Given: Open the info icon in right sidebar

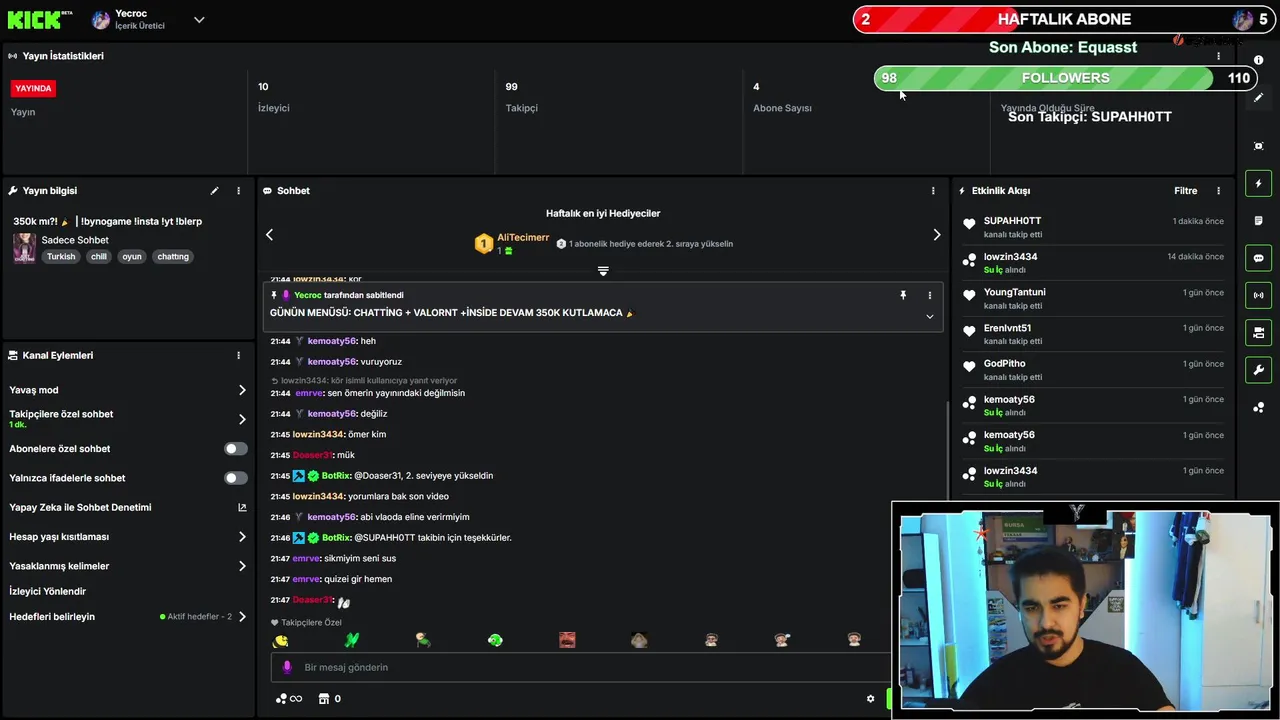Looking at the screenshot, I should tap(1258, 61).
